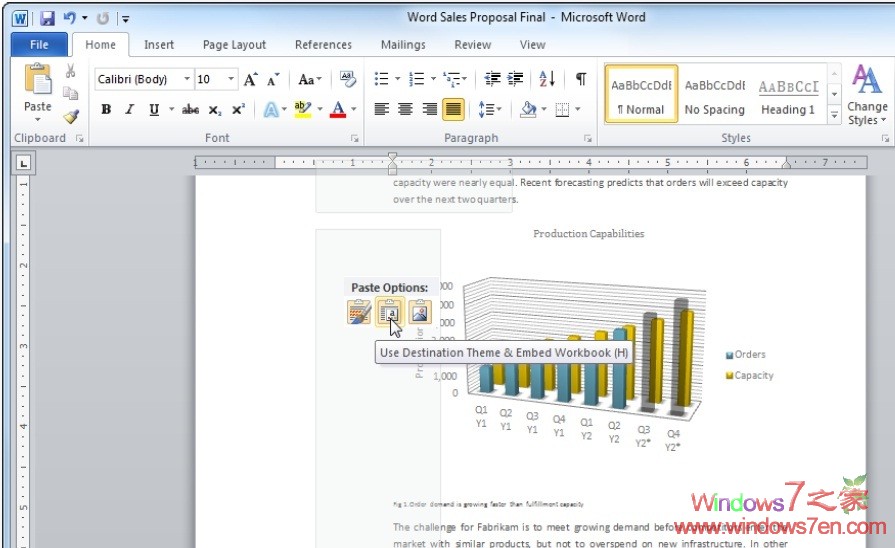Click the Format Painter brush icon
This screenshot has width=895, height=548.
point(70,116)
